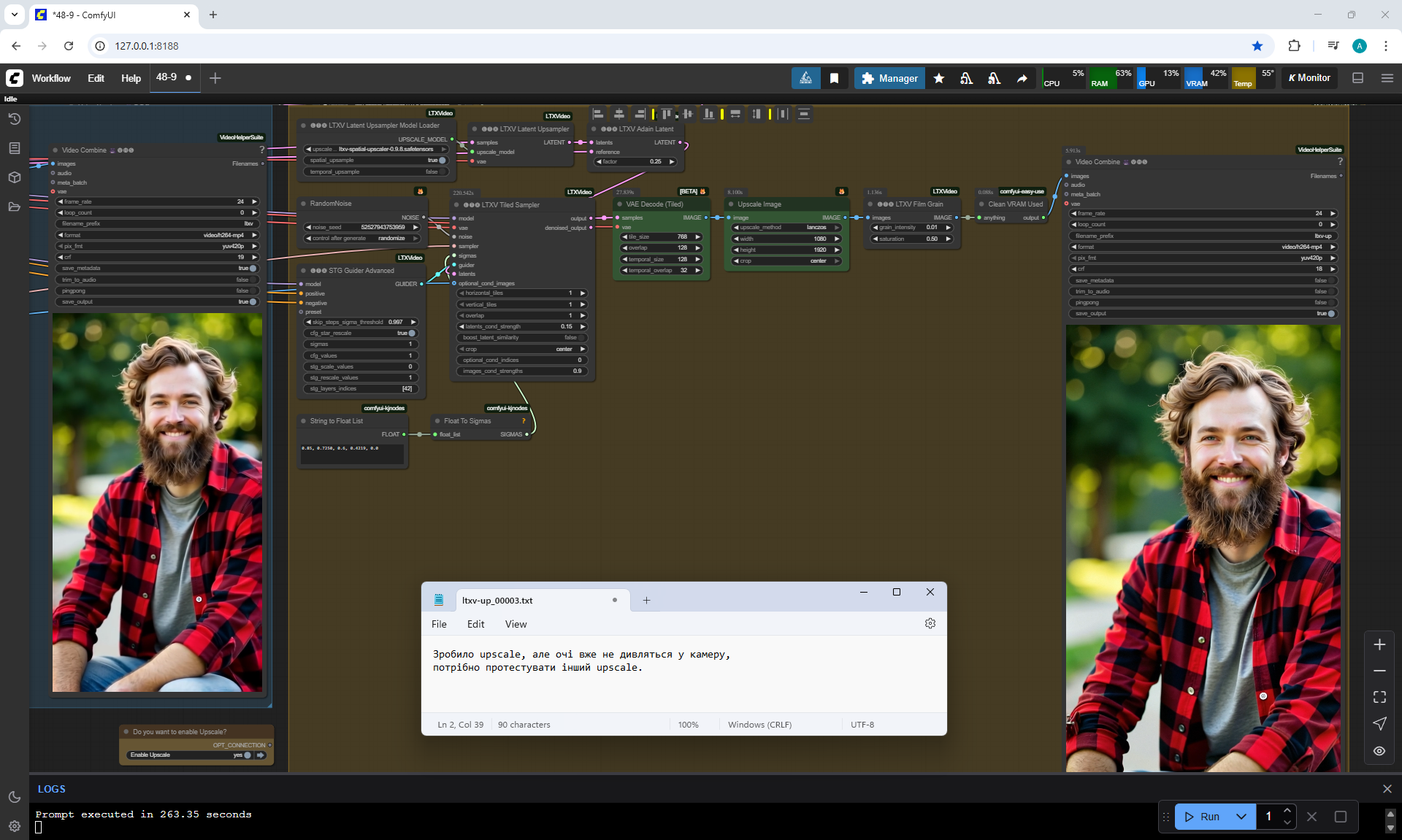Click the star icon next to Manager
The image size is (1402, 840).
[939, 78]
